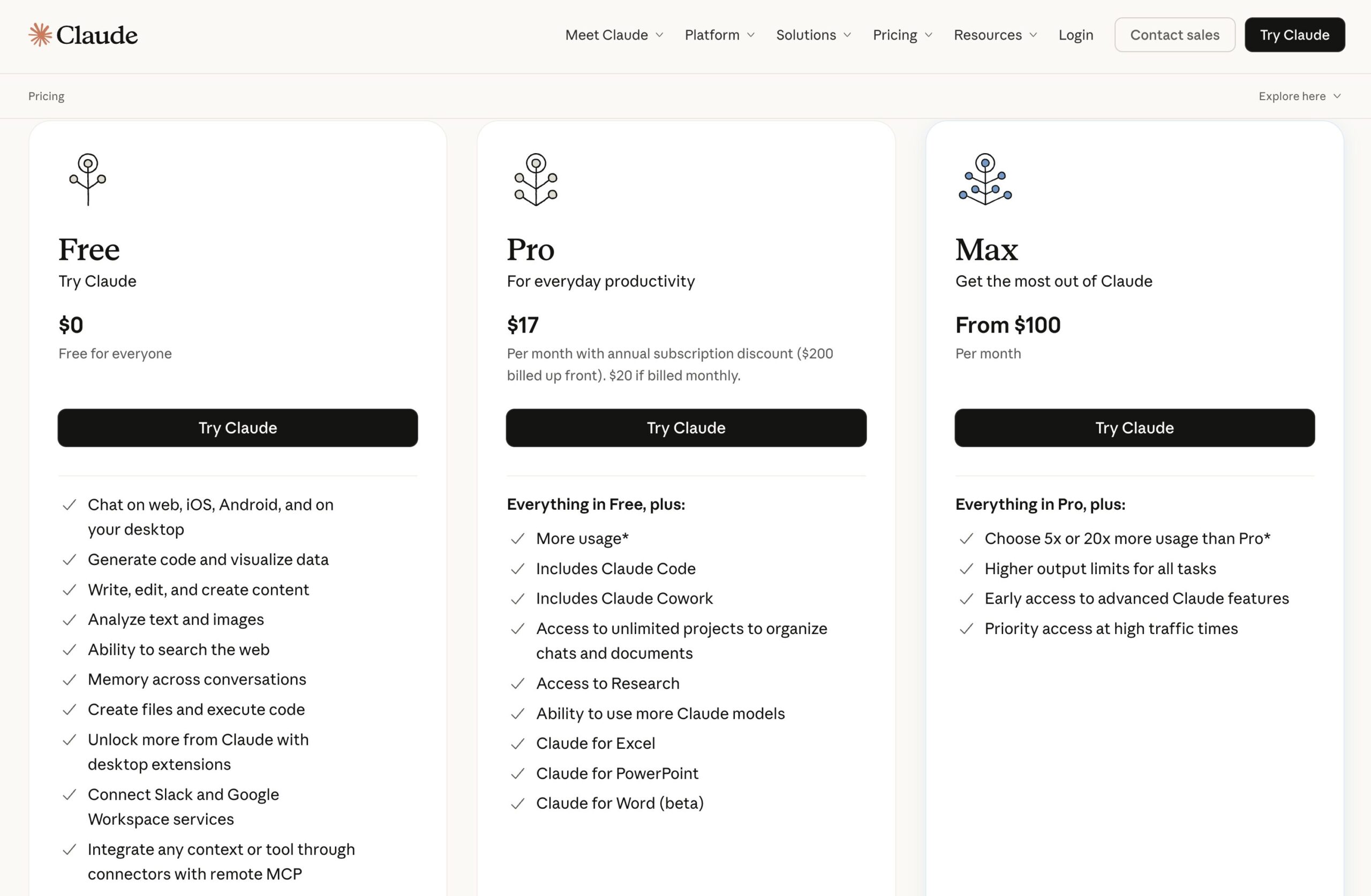1371x896 pixels.
Task: Expand the Pricing dropdown chevron in navbar
Action: tap(928, 35)
